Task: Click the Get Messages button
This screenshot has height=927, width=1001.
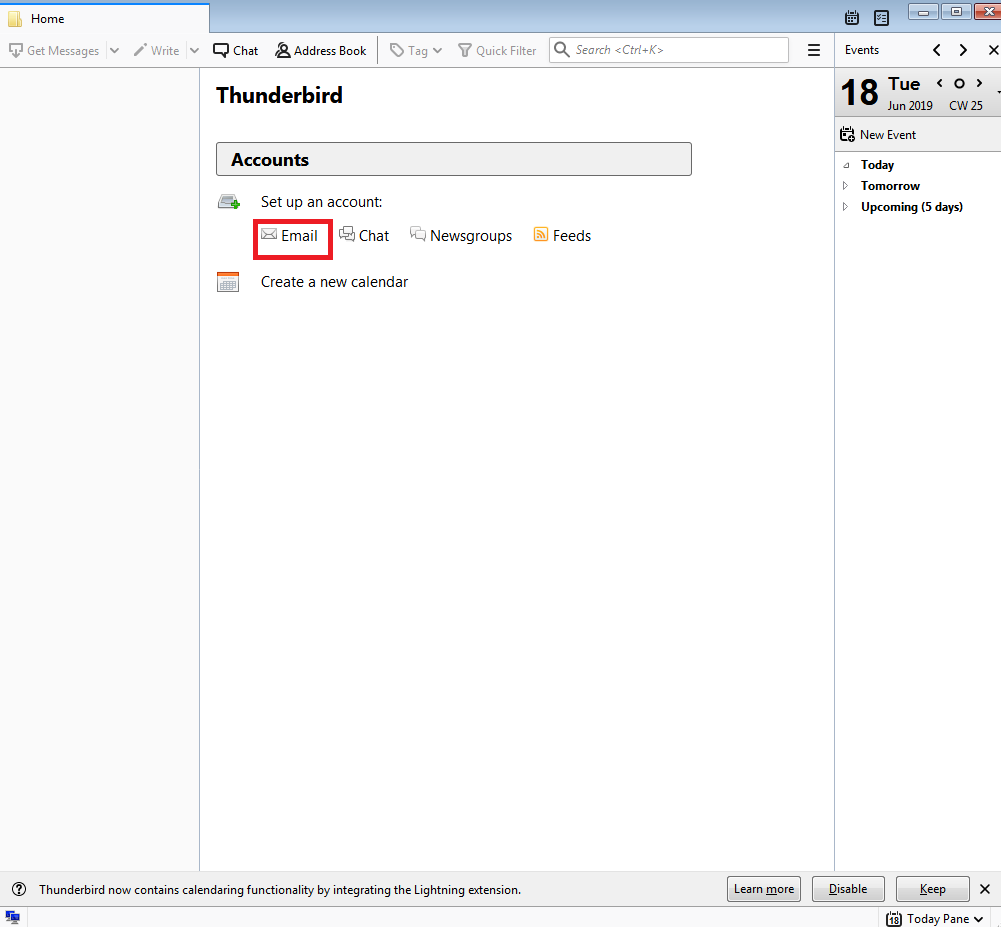Action: pyautogui.click(x=54, y=50)
